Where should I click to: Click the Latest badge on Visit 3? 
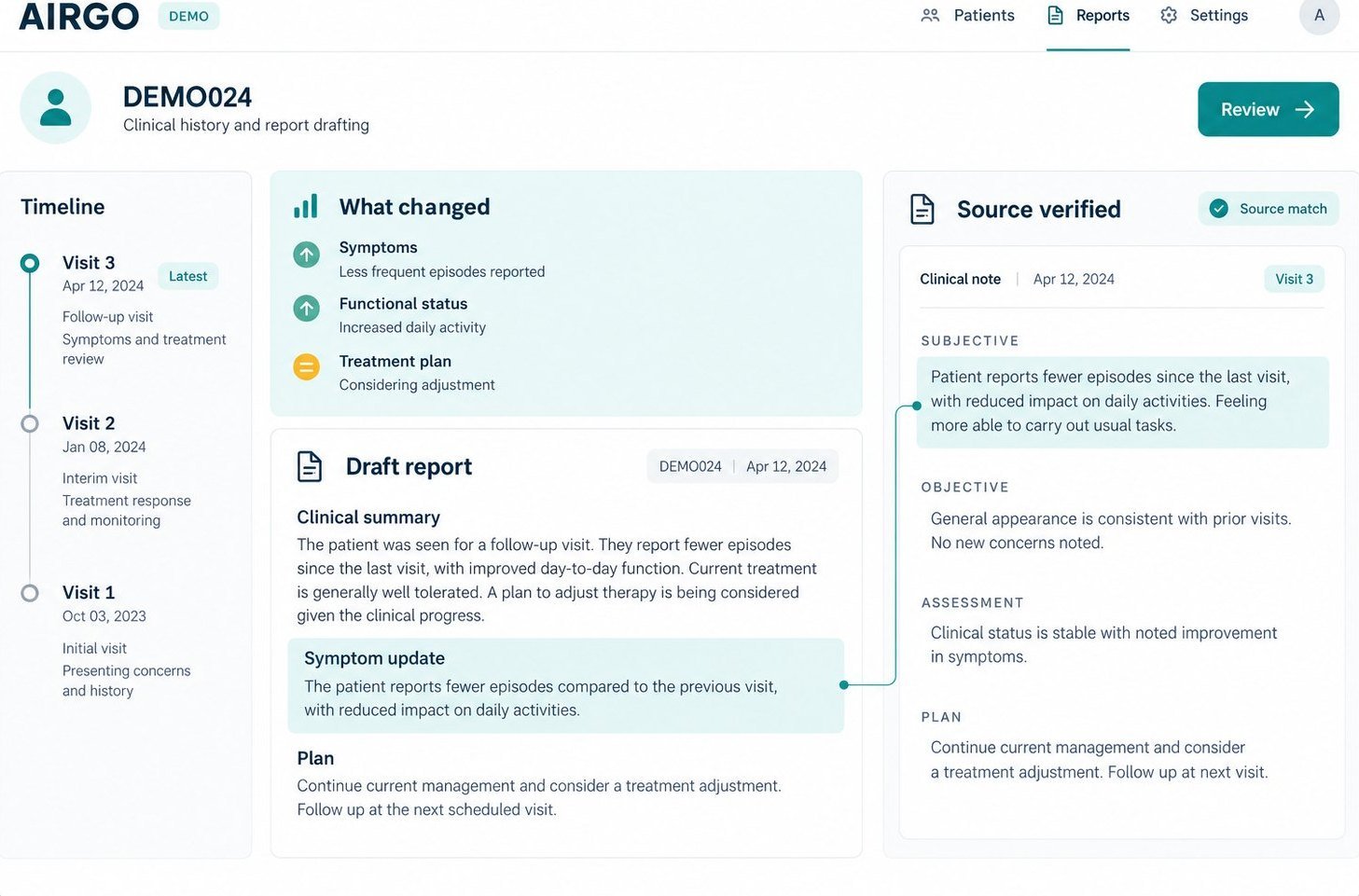(187, 276)
